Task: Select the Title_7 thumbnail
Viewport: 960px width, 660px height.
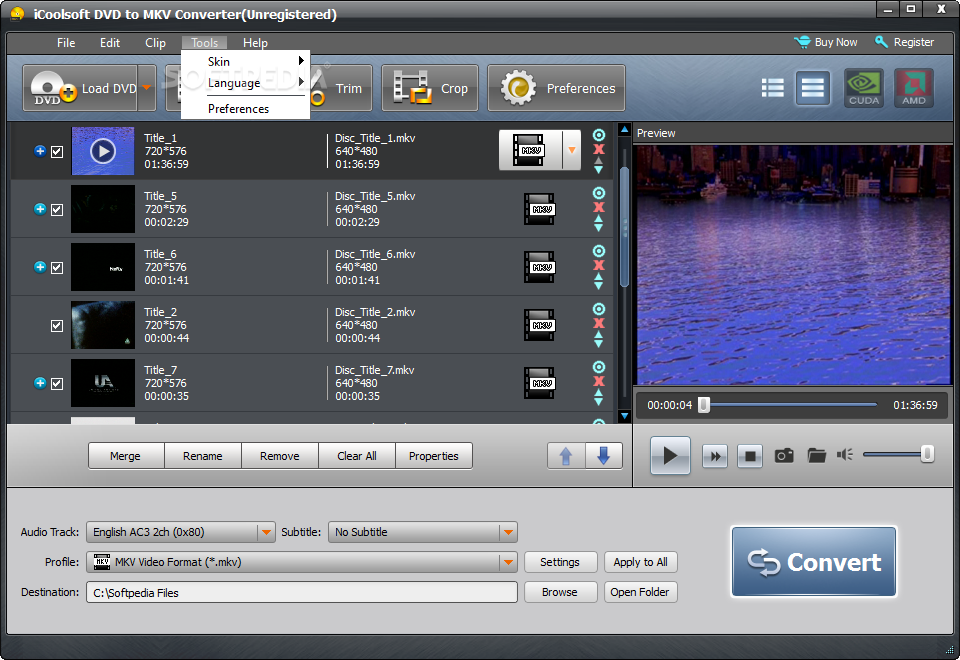Action: (103, 383)
